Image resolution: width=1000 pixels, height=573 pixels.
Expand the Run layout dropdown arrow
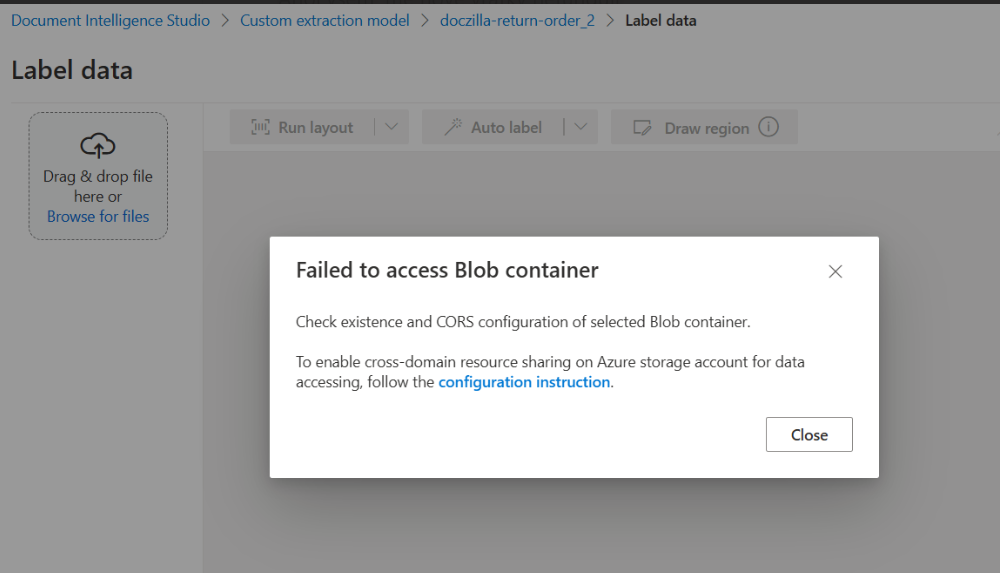(x=392, y=127)
